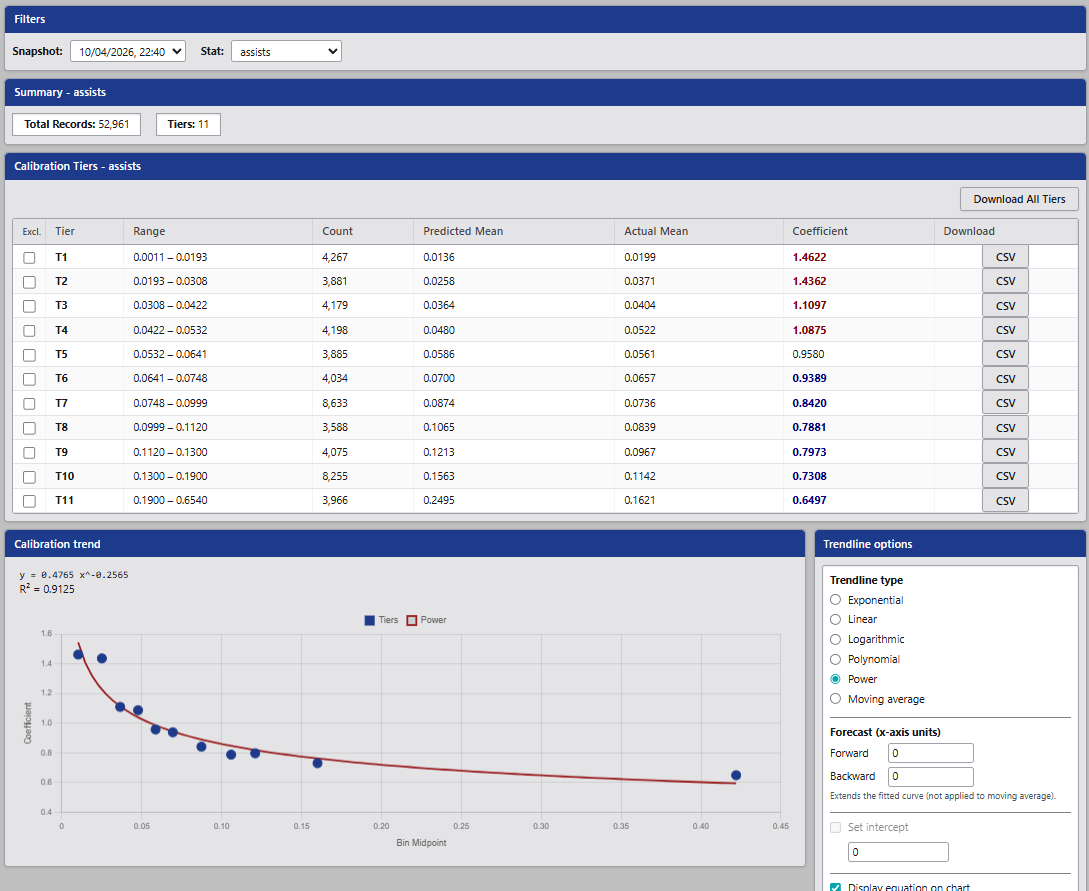Open the Stat dropdown showing assists

click(x=286, y=51)
